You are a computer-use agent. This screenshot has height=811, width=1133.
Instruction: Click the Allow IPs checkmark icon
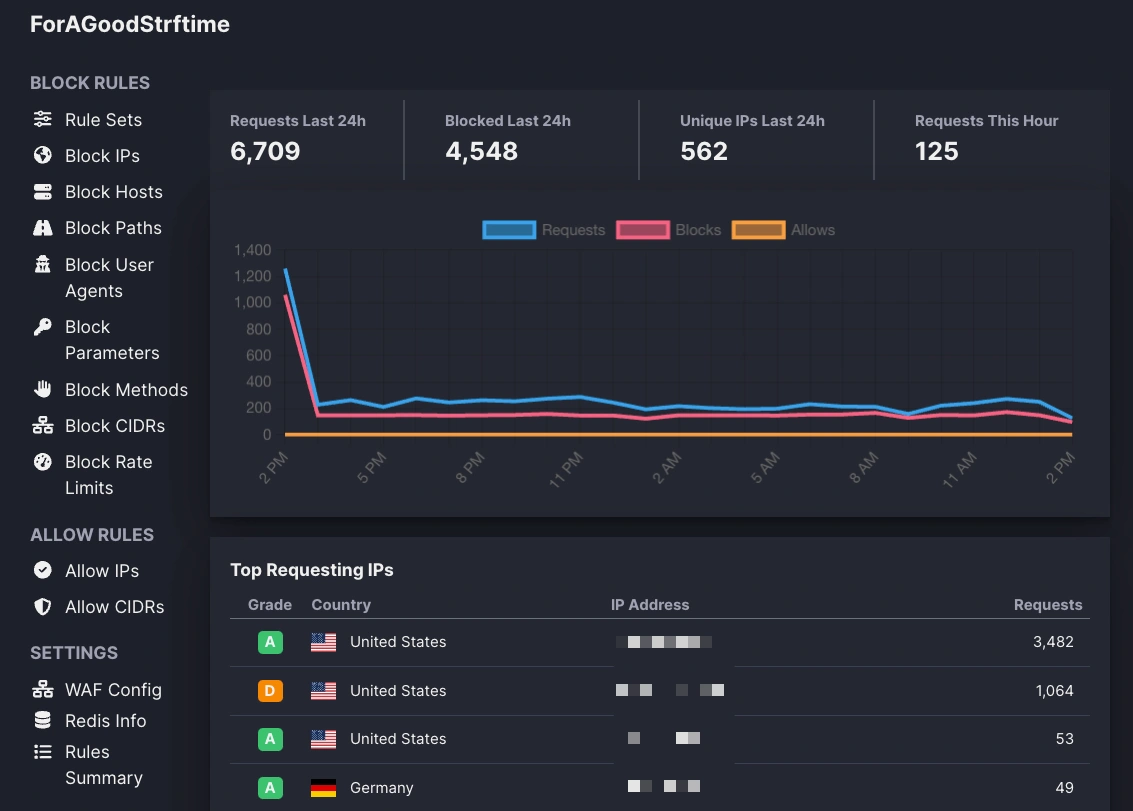pos(43,570)
